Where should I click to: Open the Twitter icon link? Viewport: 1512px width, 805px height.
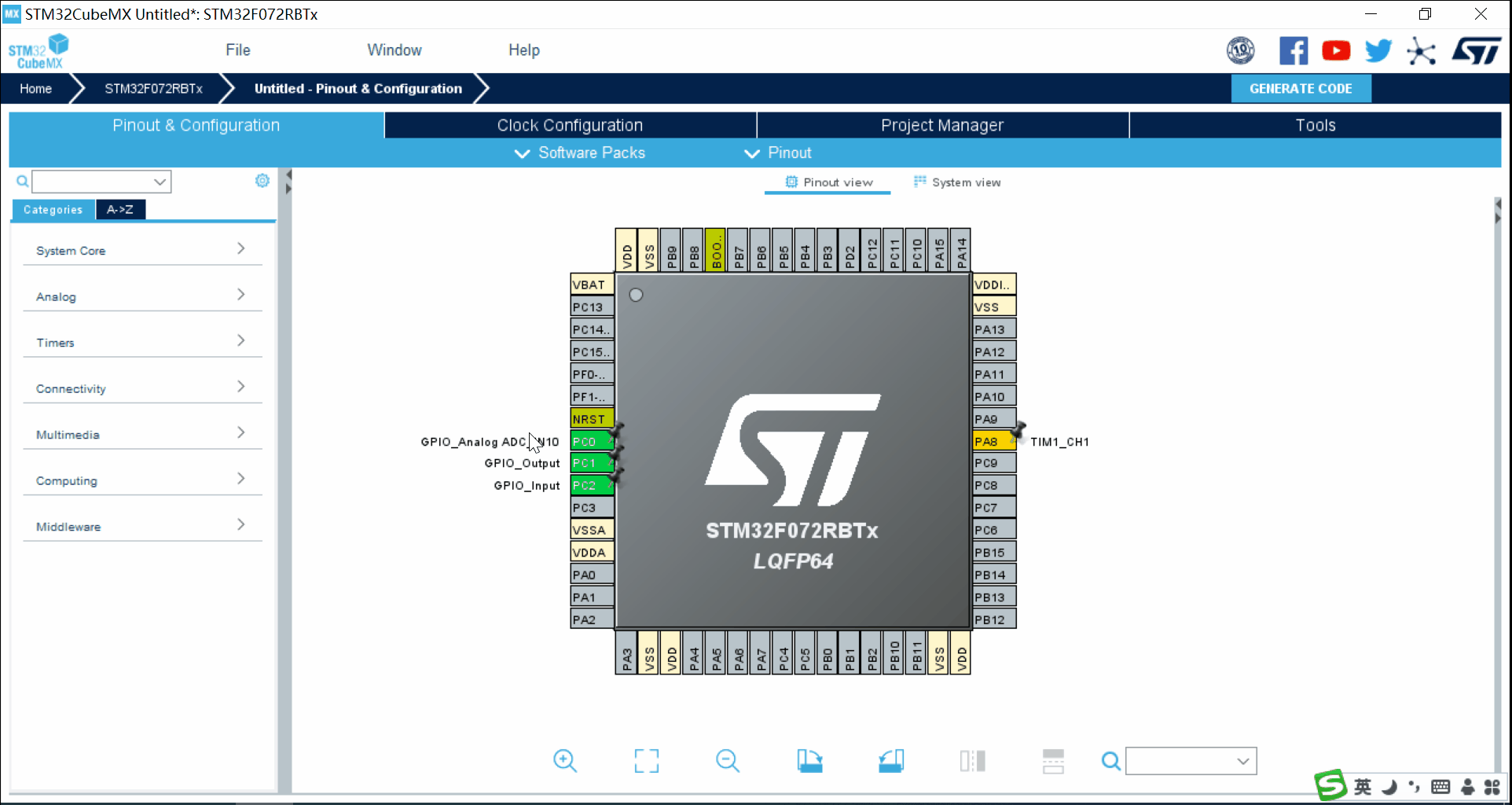[1378, 51]
